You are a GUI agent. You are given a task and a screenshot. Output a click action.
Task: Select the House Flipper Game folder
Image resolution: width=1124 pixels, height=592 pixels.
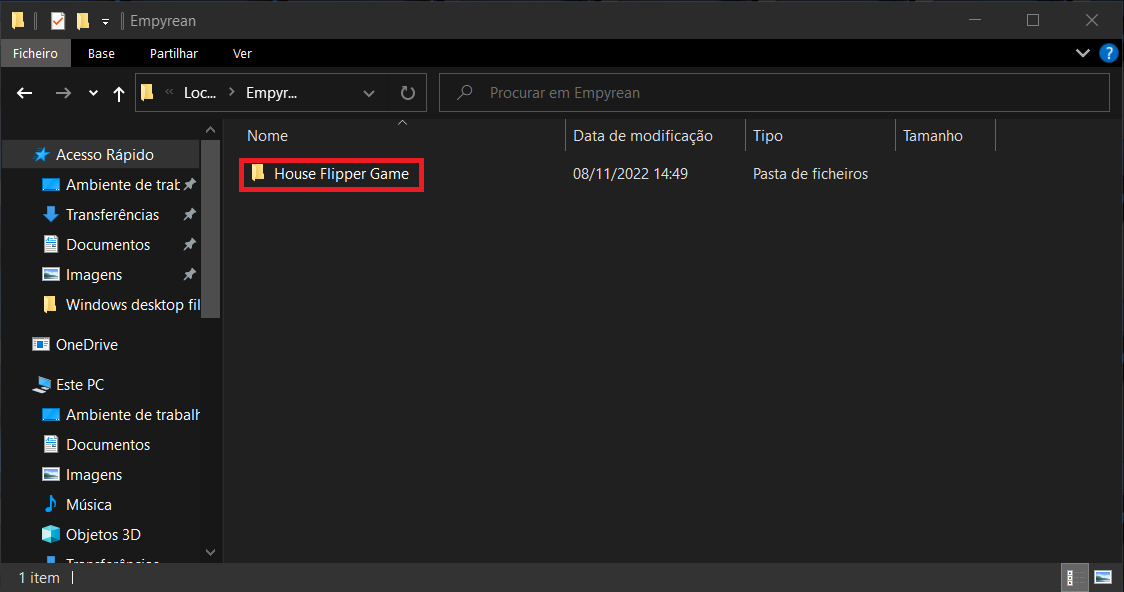pos(340,174)
